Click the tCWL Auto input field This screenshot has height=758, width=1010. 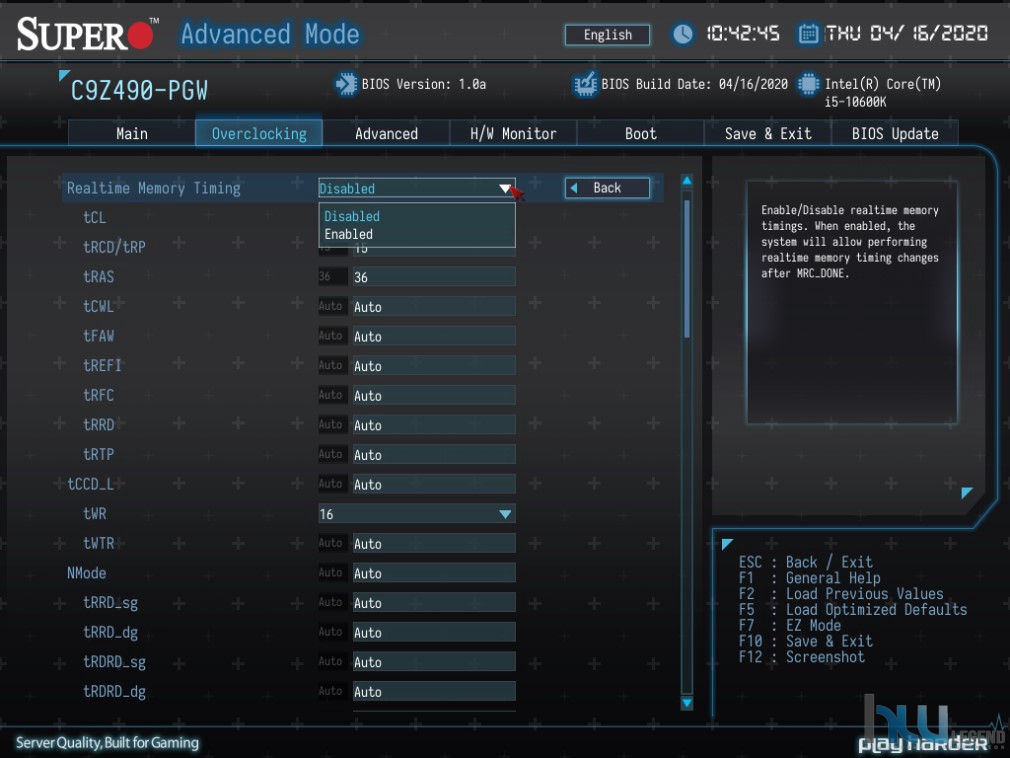click(434, 307)
